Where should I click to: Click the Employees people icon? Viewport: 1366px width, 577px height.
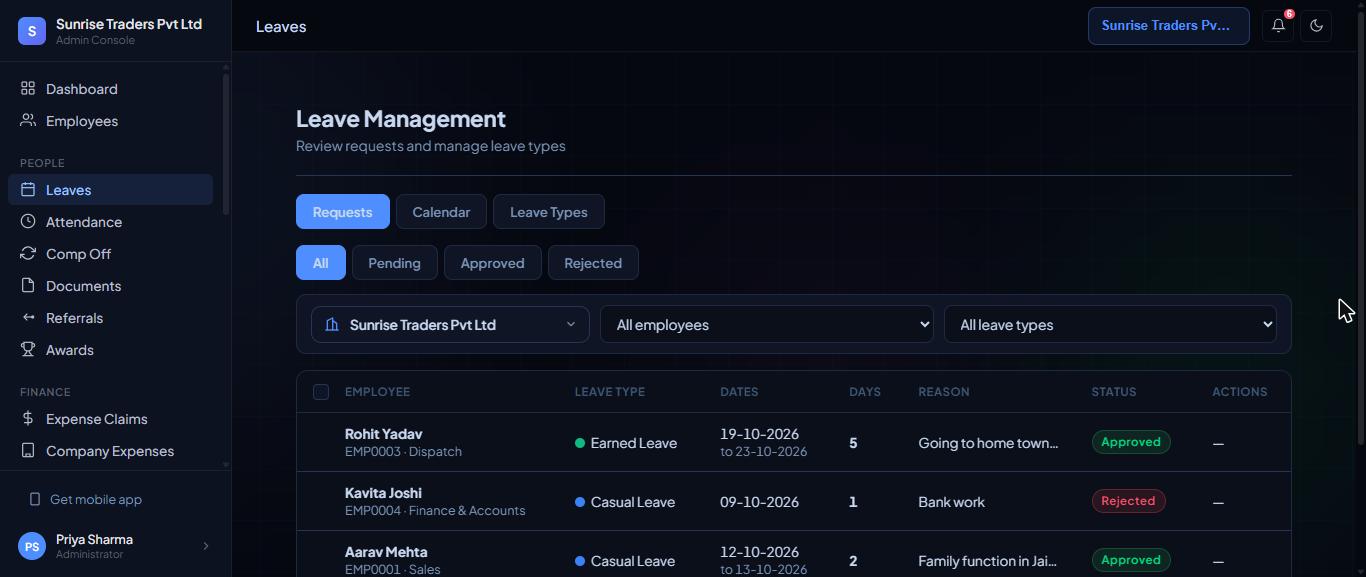28,121
